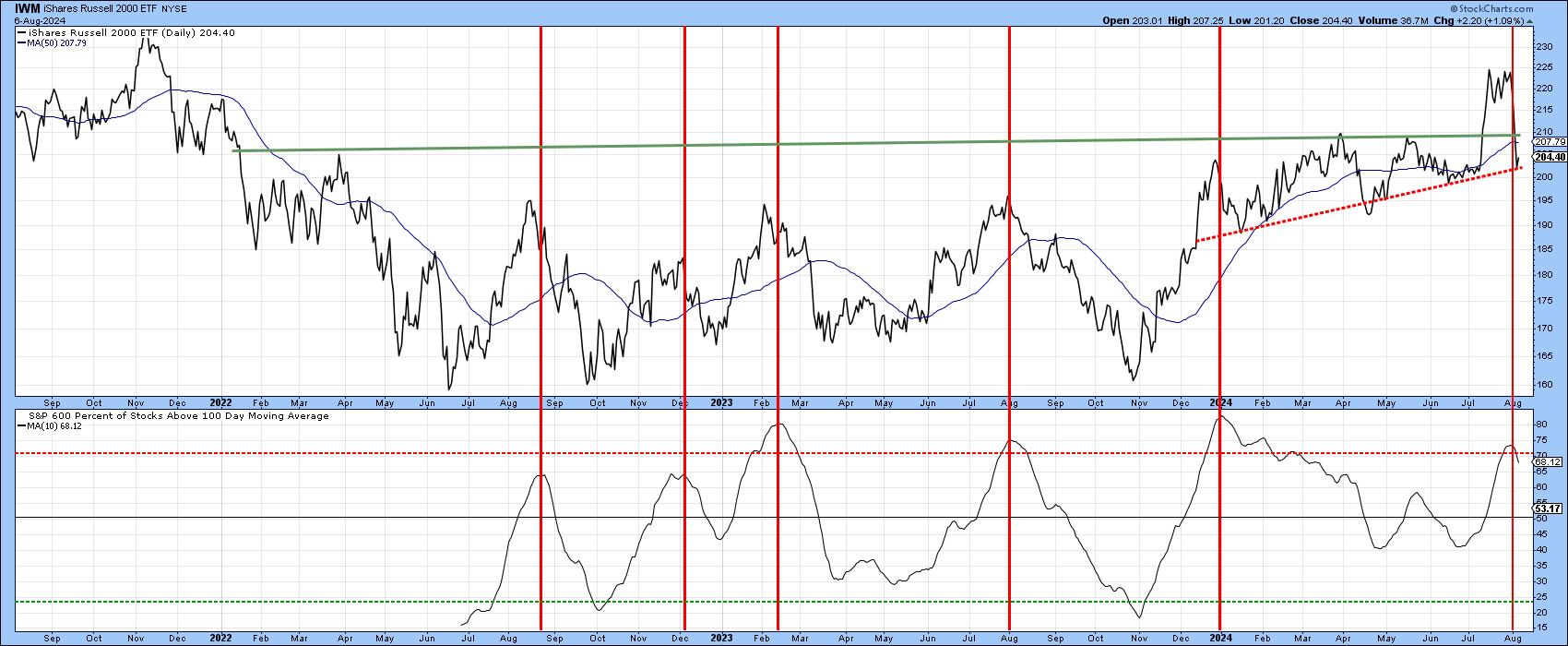Image resolution: width=1568 pixels, height=646 pixels.
Task: Click the 35 label on the indicator's right axis
Action: coord(1539,564)
